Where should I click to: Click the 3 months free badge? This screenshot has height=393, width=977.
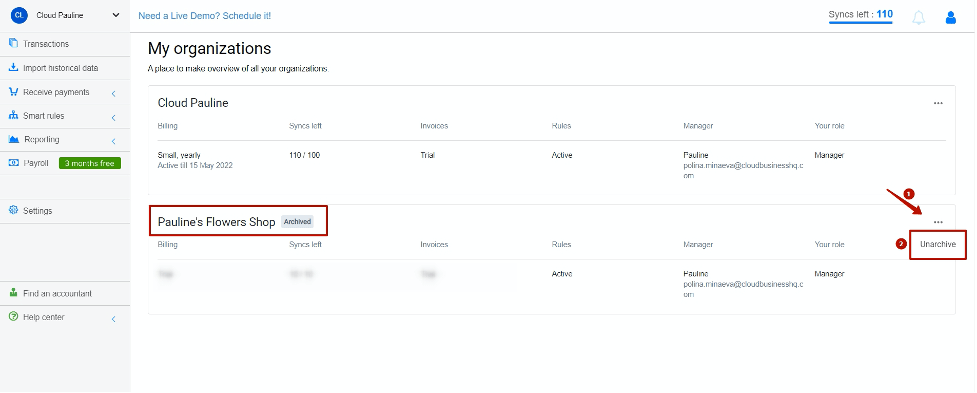tap(90, 163)
